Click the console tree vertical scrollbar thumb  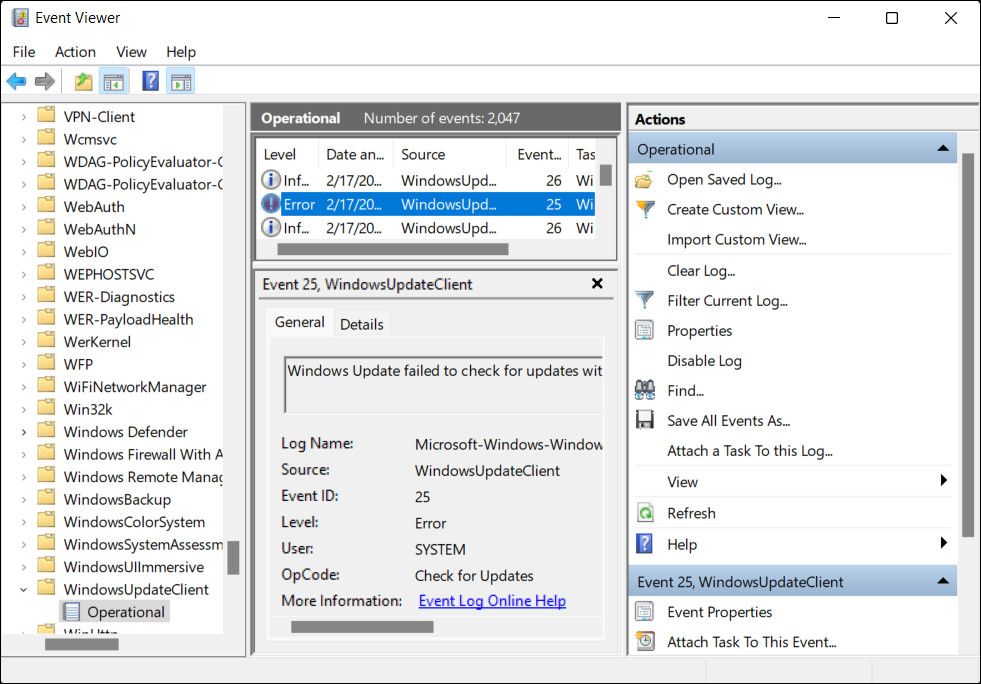pyautogui.click(x=233, y=557)
